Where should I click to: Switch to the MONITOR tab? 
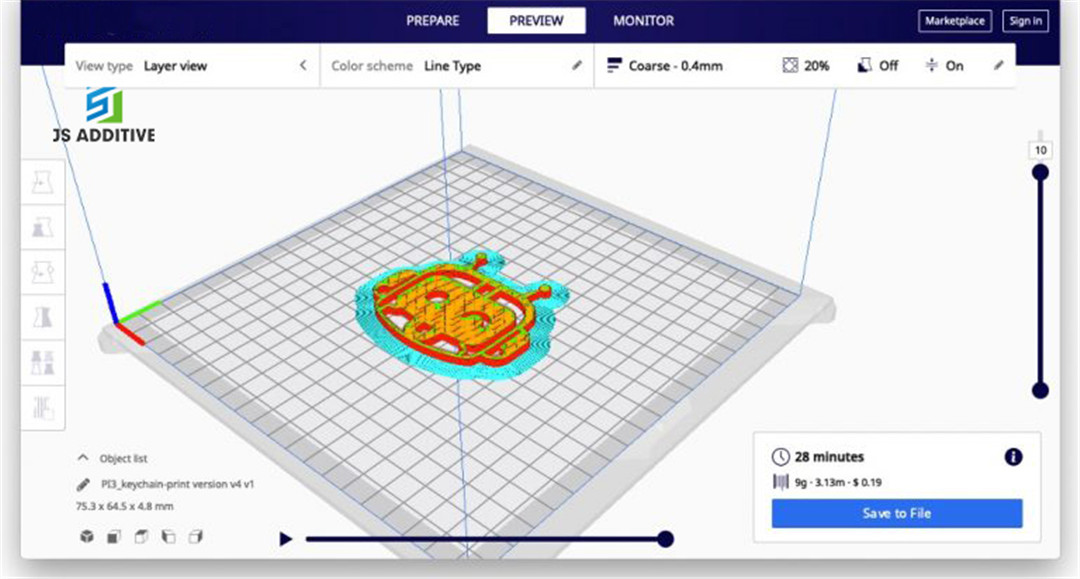coord(643,20)
